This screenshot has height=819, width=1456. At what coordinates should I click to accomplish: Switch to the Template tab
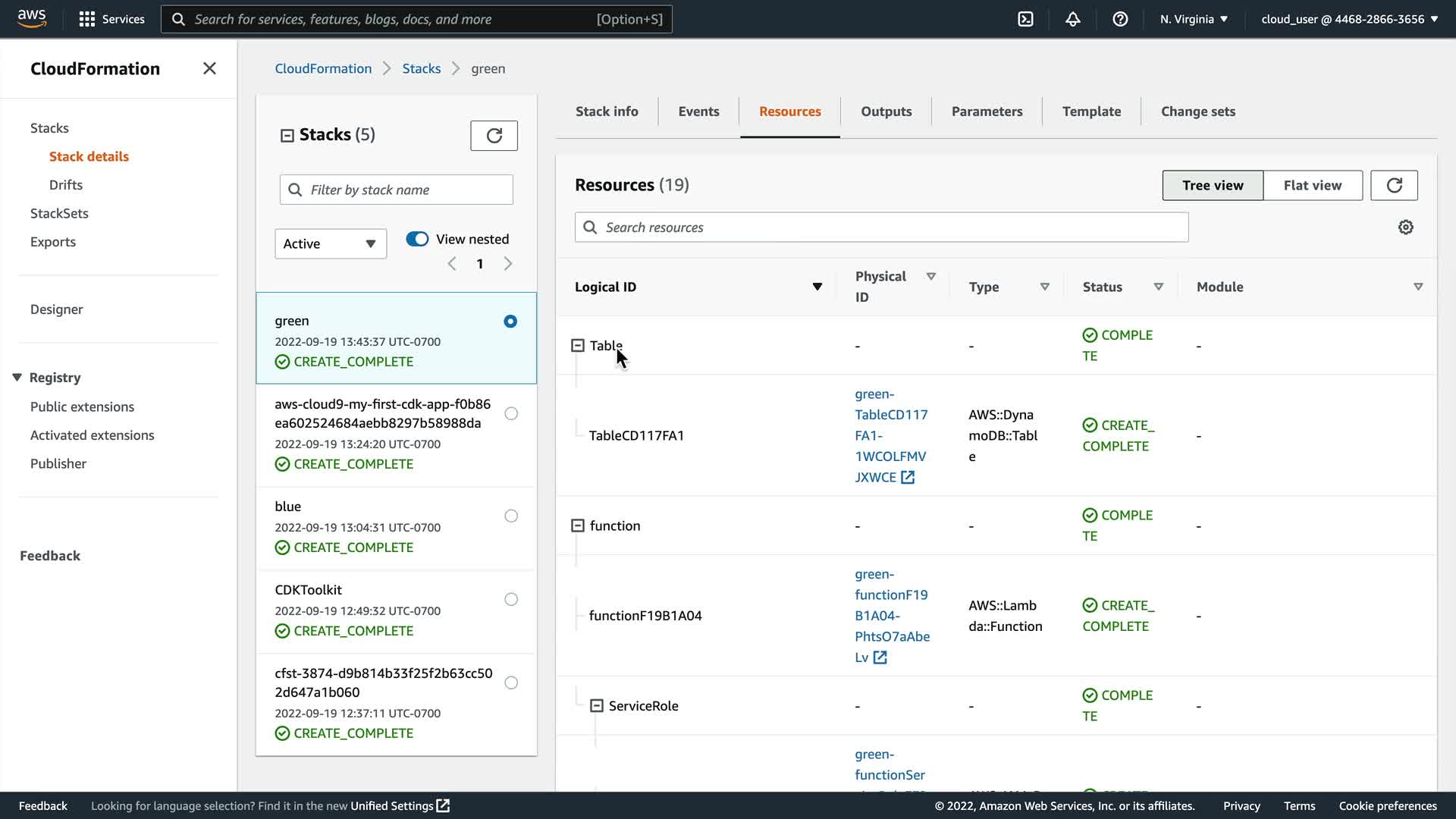(x=1091, y=111)
